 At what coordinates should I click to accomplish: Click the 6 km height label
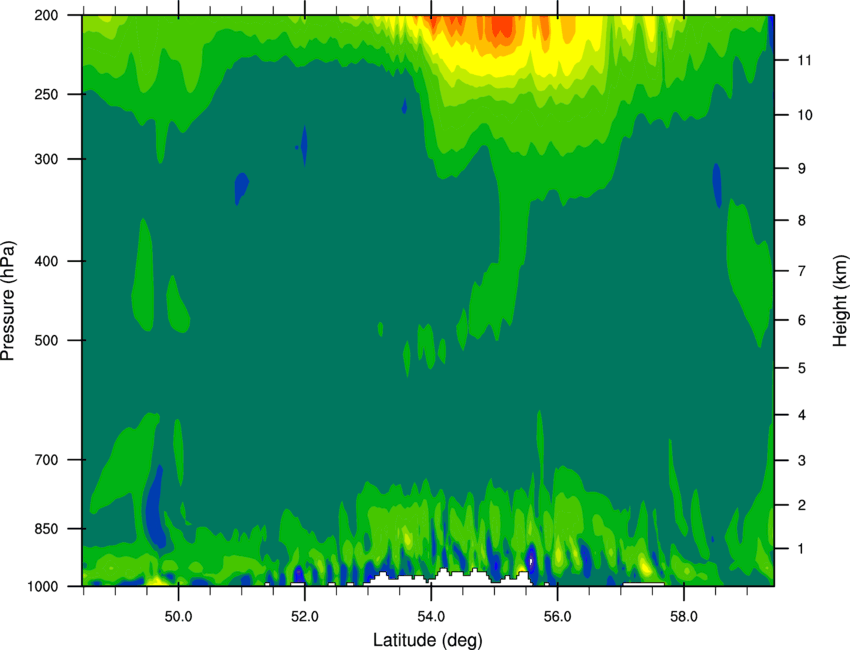(x=802, y=320)
